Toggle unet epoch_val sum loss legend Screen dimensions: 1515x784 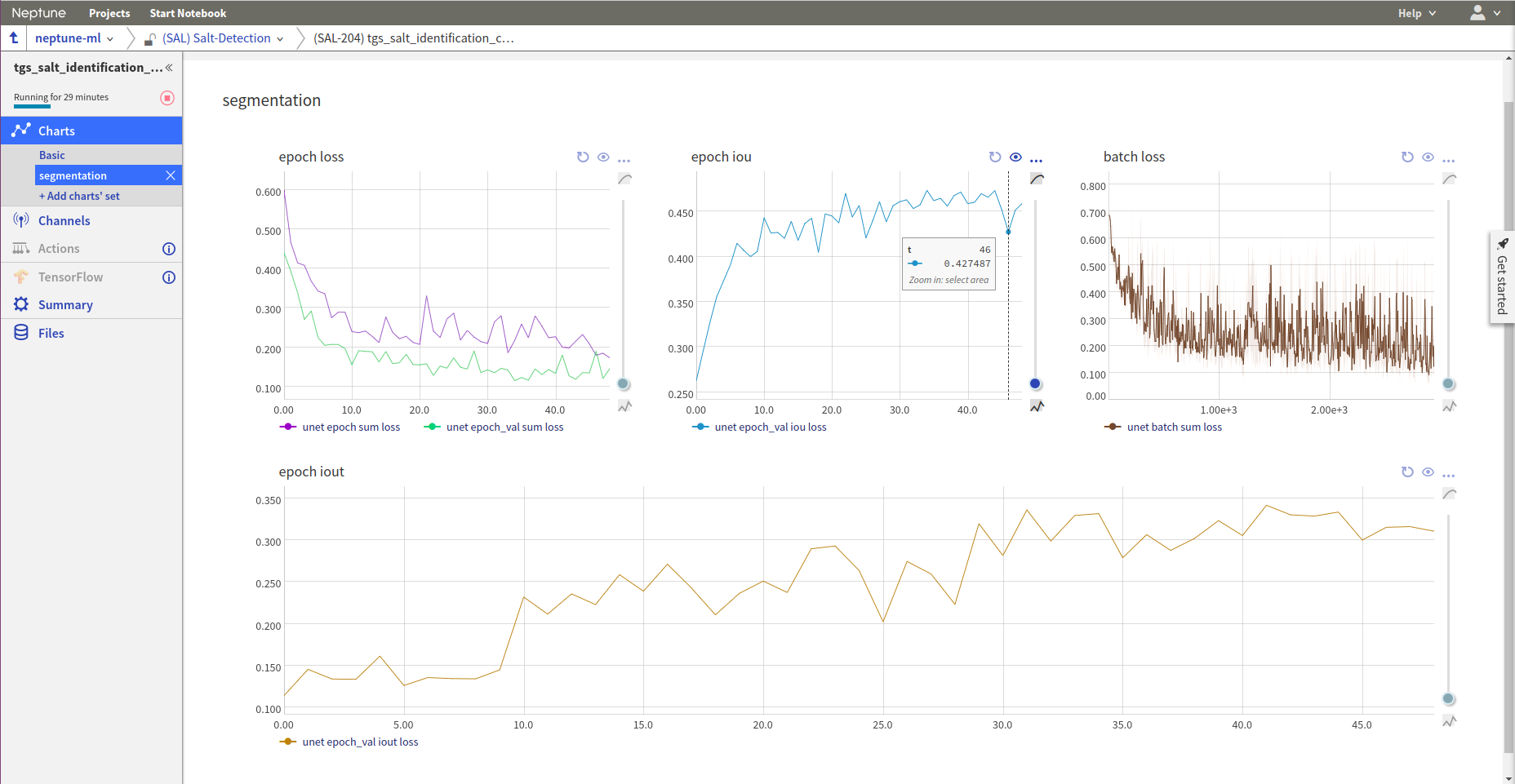coord(494,427)
